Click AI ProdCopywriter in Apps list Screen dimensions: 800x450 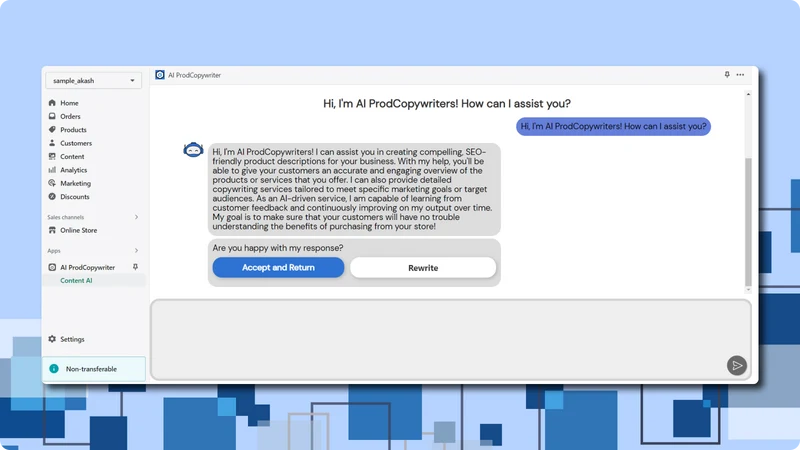(x=88, y=267)
